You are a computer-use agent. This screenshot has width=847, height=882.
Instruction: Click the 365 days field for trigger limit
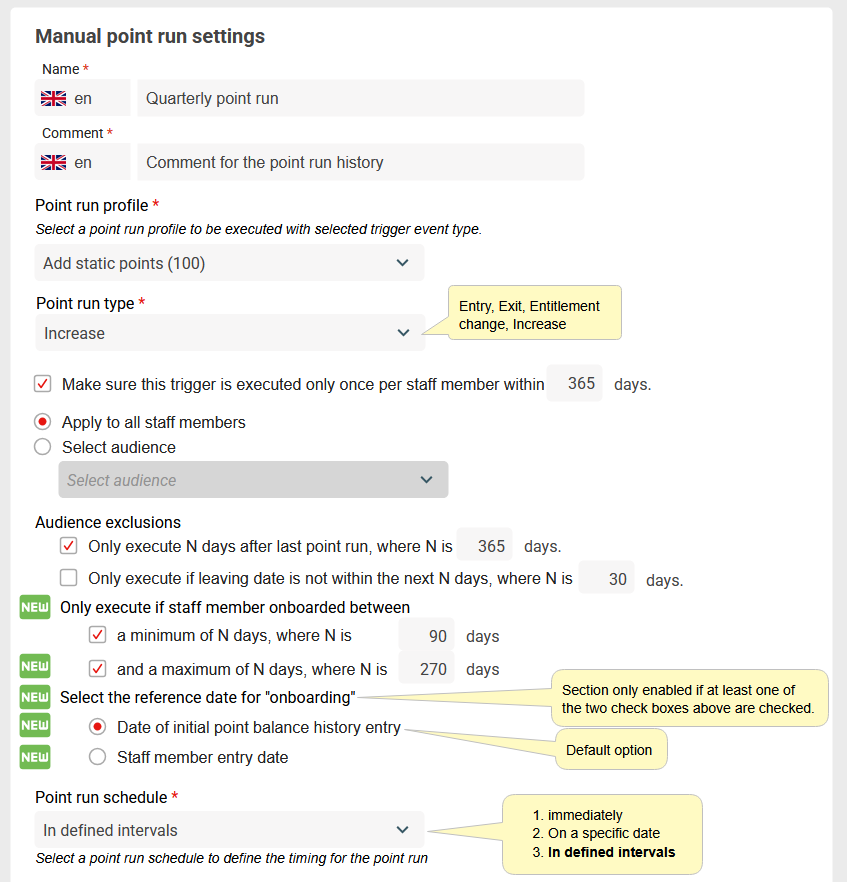tap(575, 384)
